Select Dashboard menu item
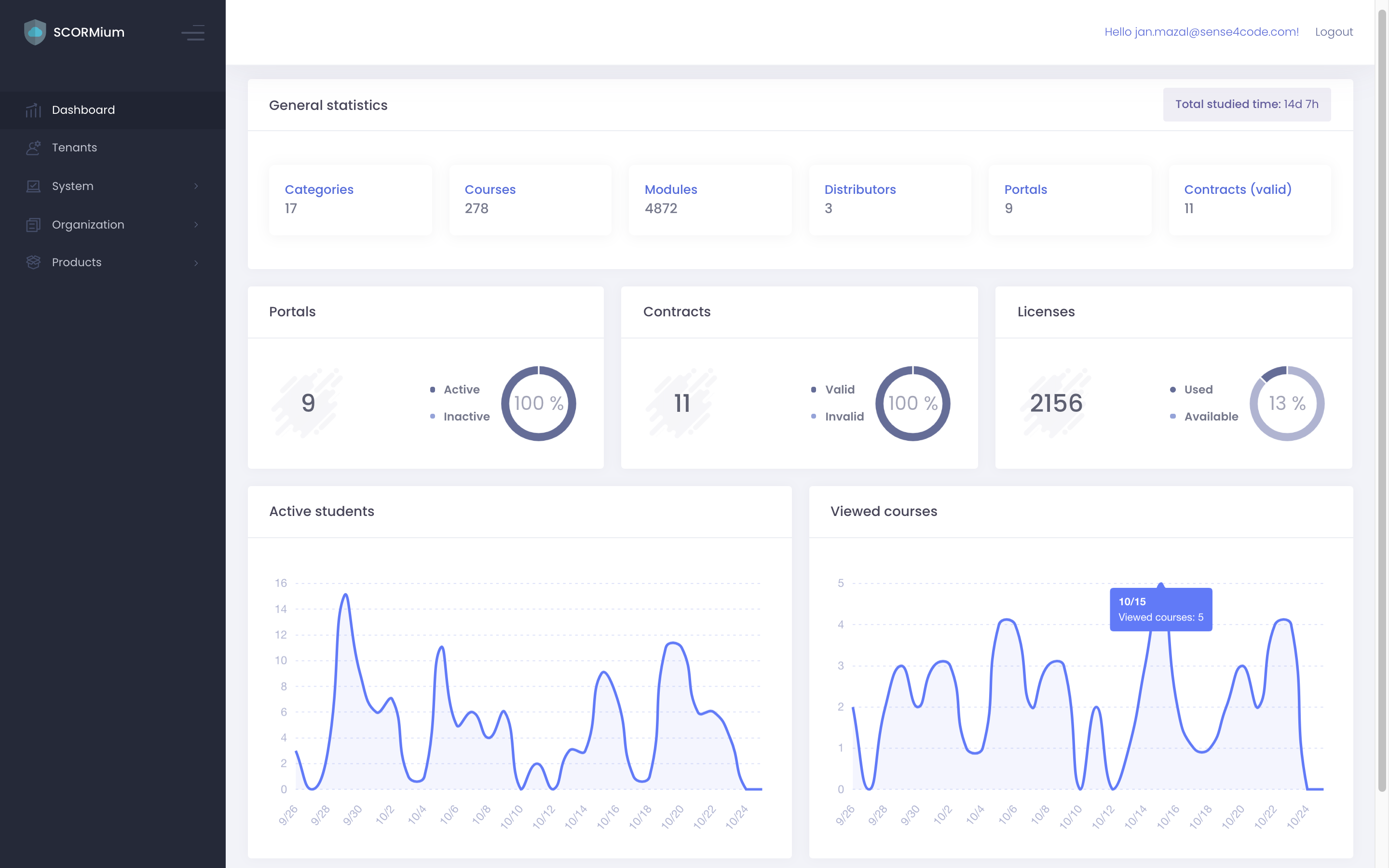 [83, 110]
